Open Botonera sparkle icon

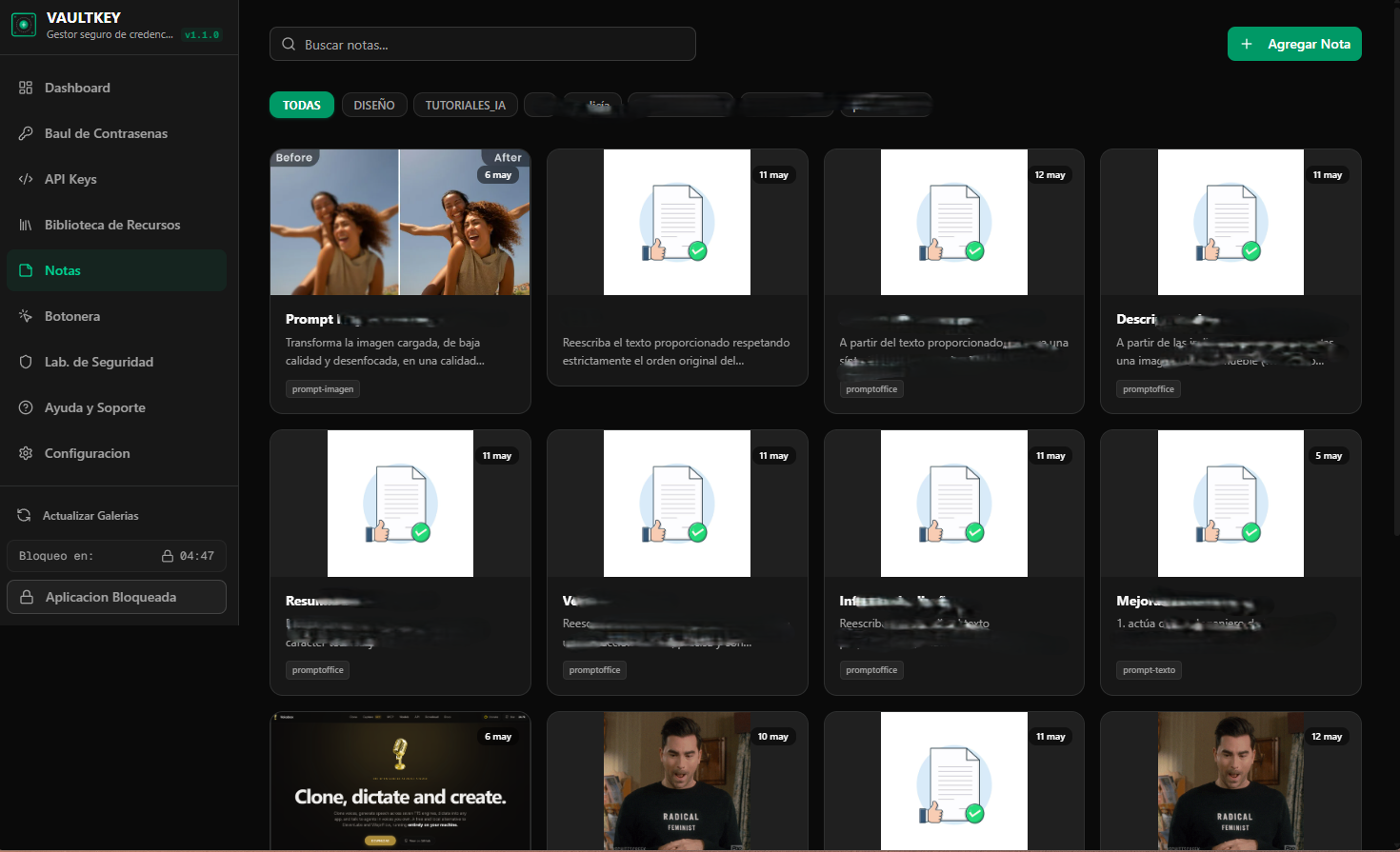[26, 316]
